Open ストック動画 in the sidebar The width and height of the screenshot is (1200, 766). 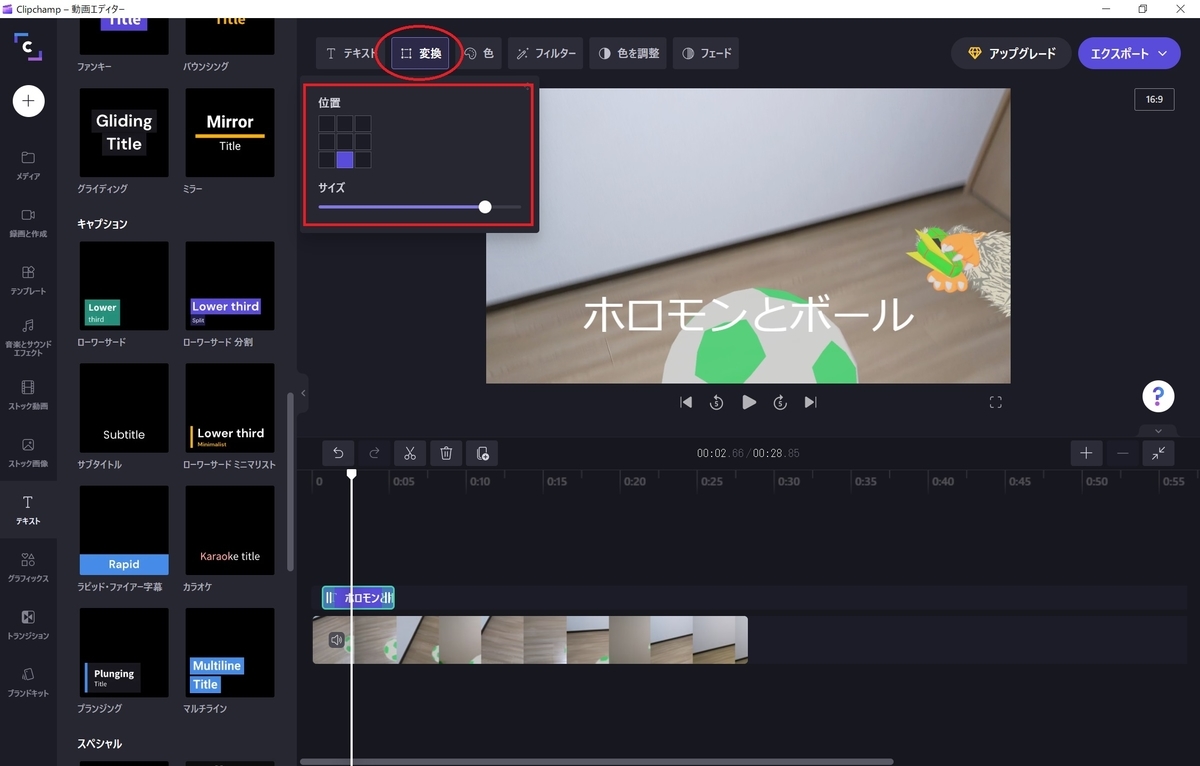pyautogui.click(x=28, y=394)
